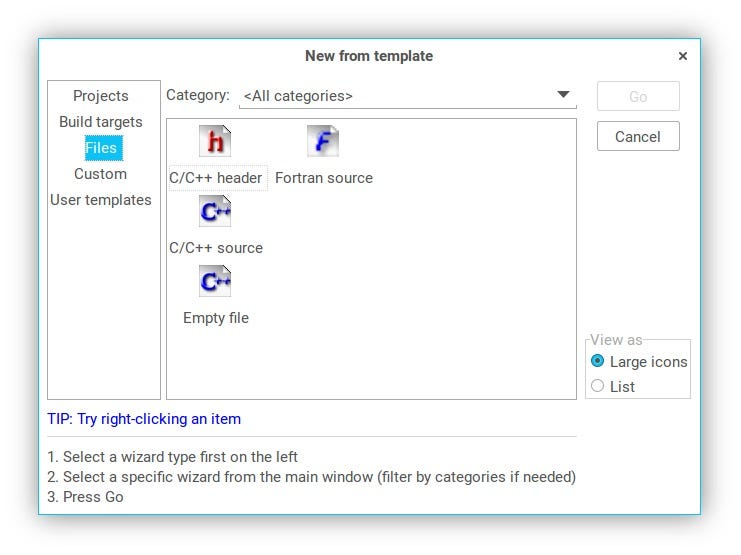Image resolution: width=741 pixels, height=555 pixels.
Task: Open the Build targets wizard type
Action: (101, 122)
